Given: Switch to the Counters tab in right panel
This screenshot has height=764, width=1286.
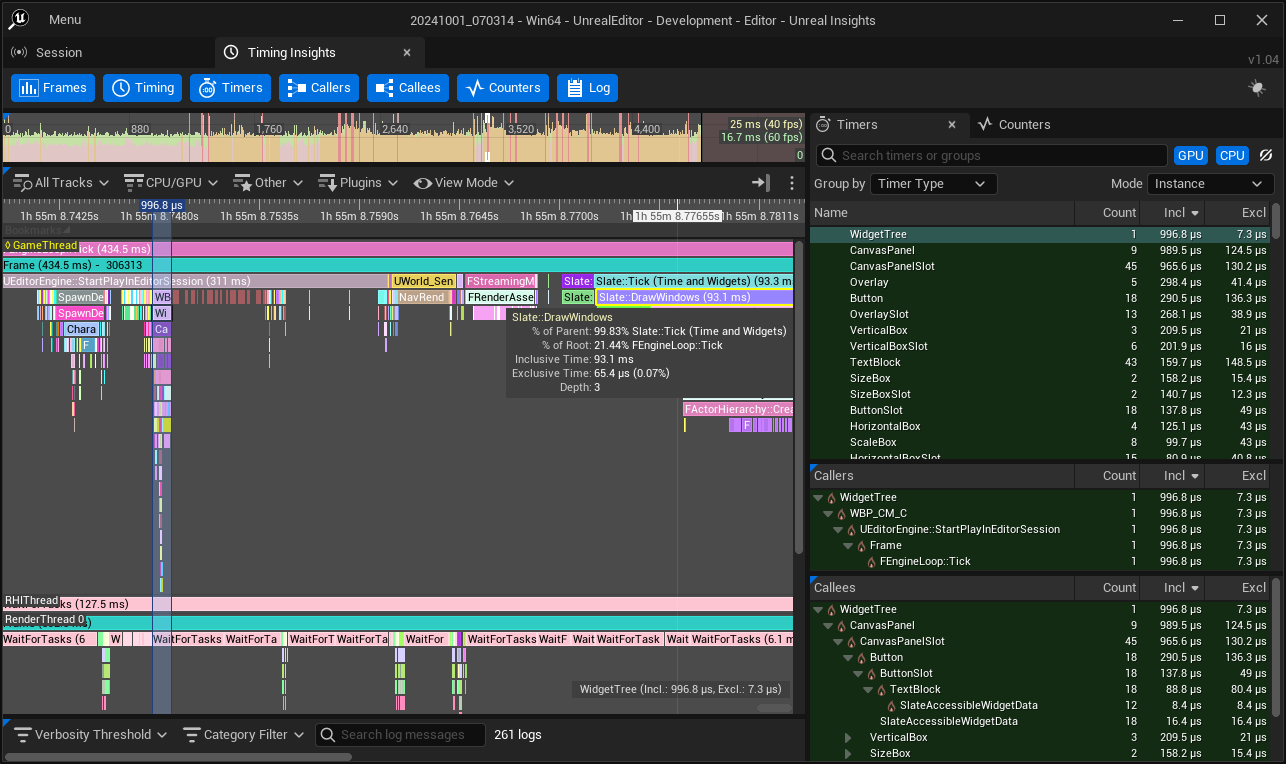Looking at the screenshot, I should click(x=1015, y=125).
